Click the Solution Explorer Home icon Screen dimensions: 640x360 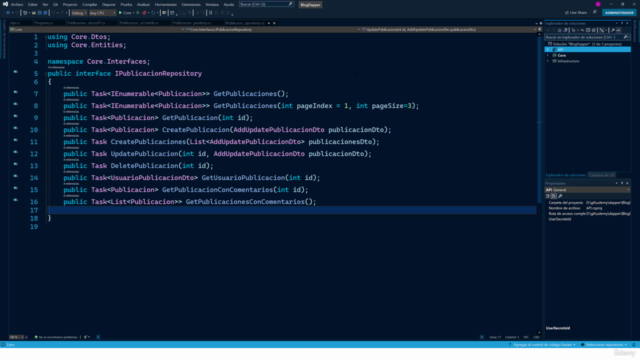[559, 30]
